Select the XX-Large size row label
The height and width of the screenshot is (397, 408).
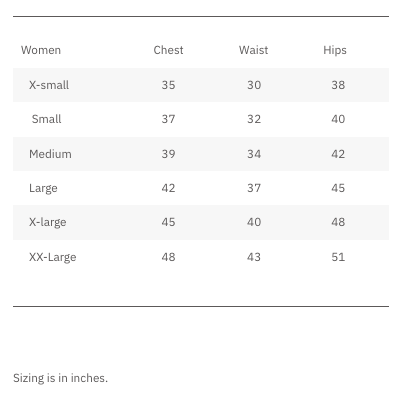pos(53,257)
